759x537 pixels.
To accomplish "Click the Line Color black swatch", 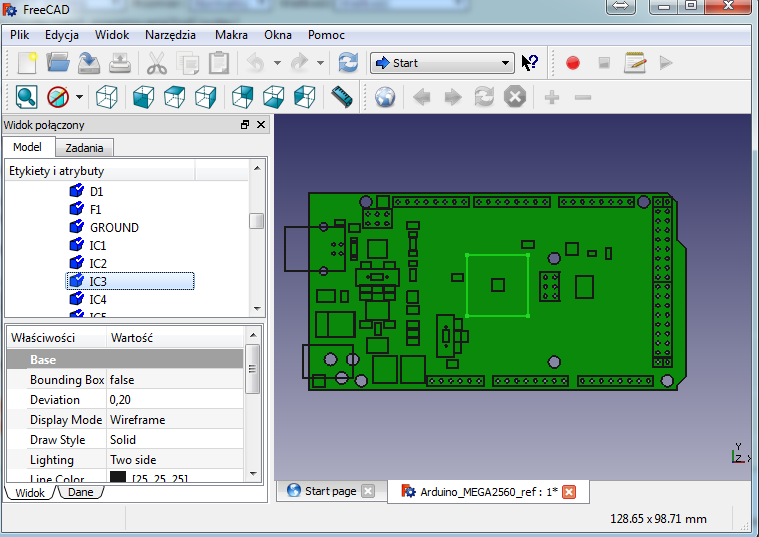I will pos(119,479).
